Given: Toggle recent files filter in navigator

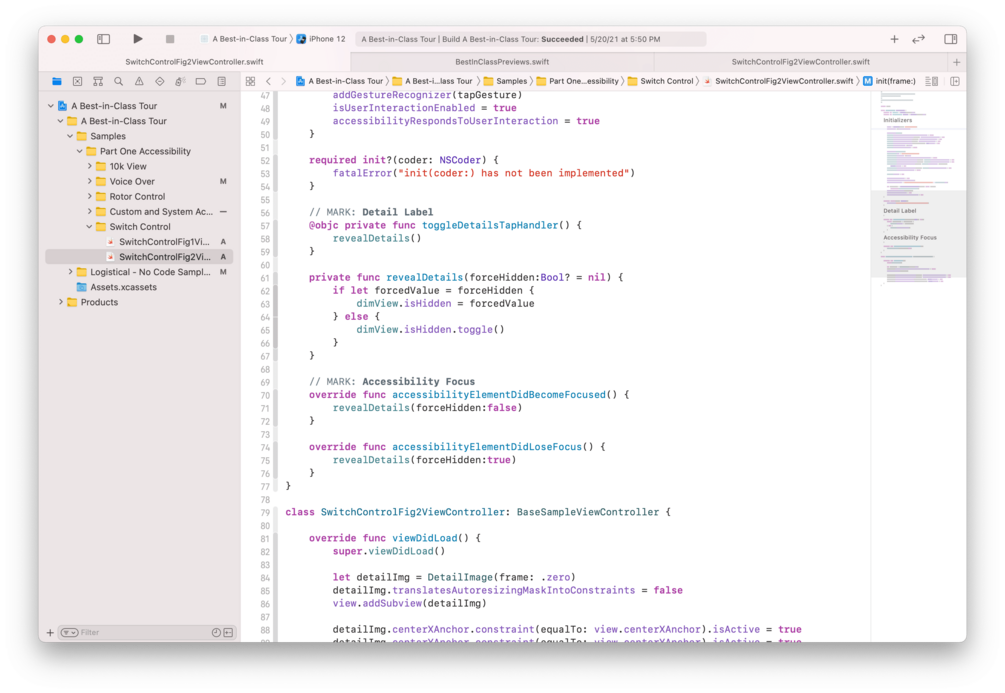Looking at the screenshot, I should (x=216, y=632).
